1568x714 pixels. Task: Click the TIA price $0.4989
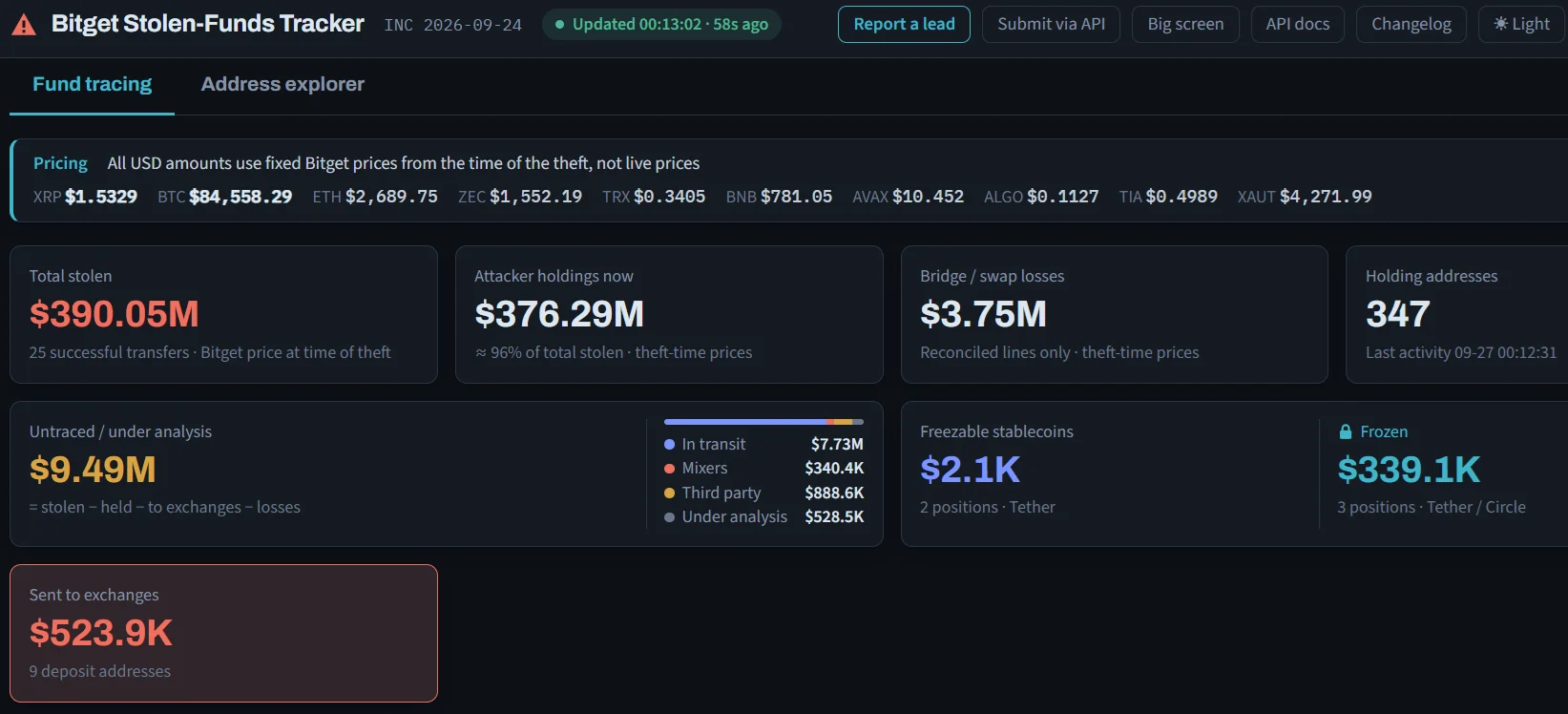[1181, 197]
